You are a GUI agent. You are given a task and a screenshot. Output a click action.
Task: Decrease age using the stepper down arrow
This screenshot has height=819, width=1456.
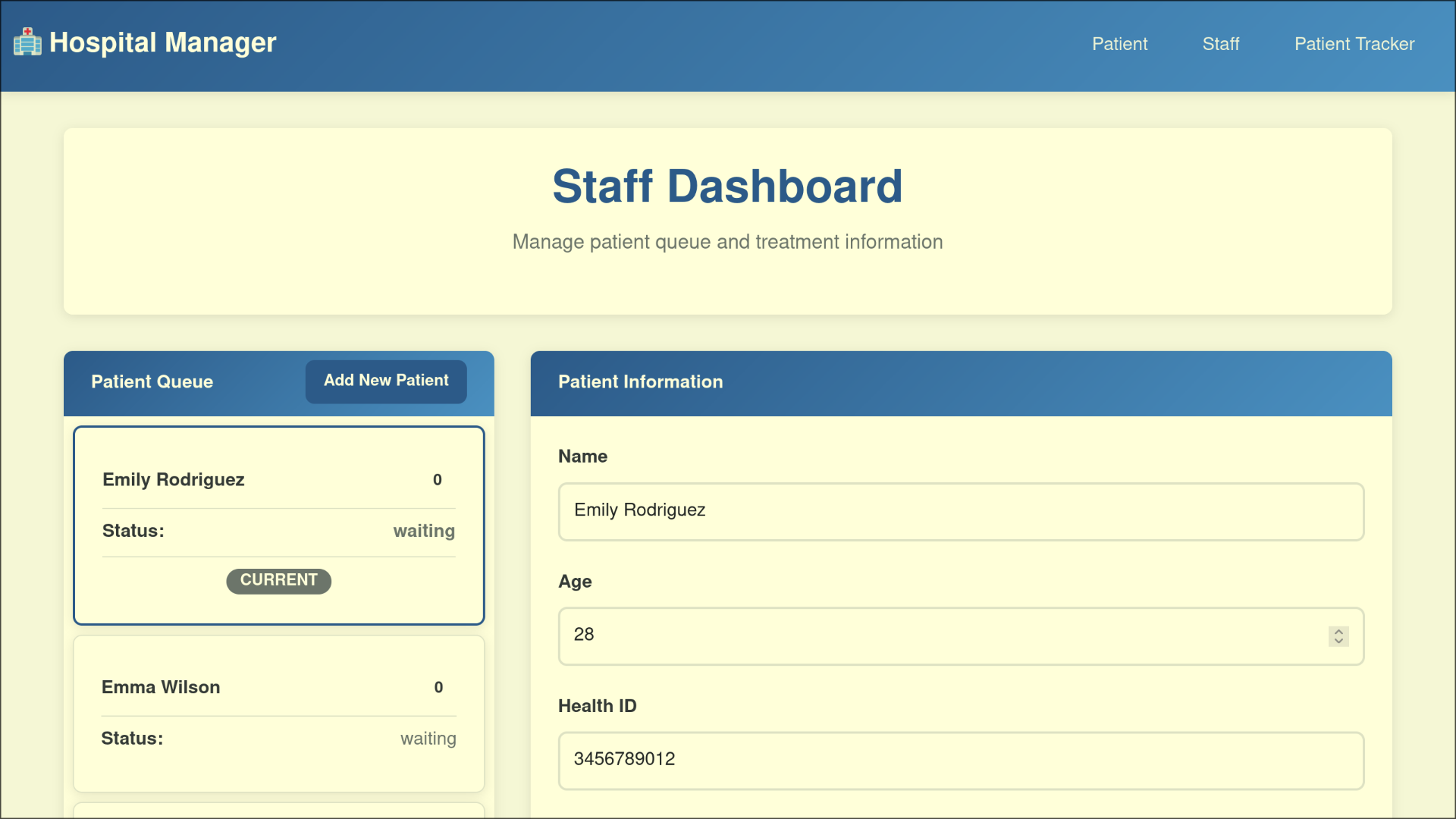[x=1338, y=642]
